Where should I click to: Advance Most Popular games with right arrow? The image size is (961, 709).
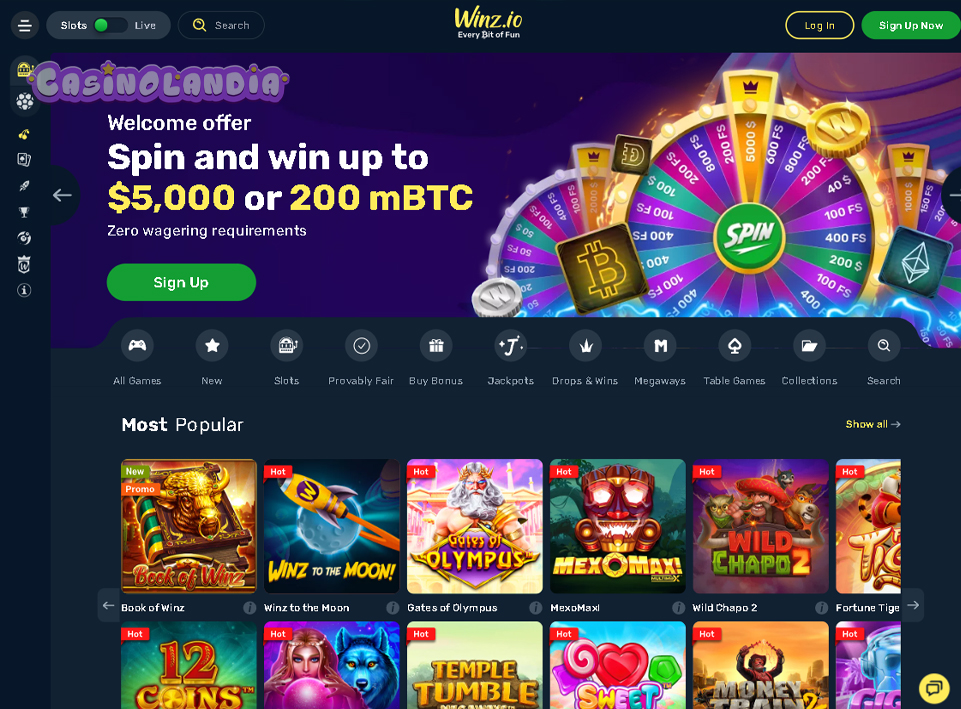913,605
